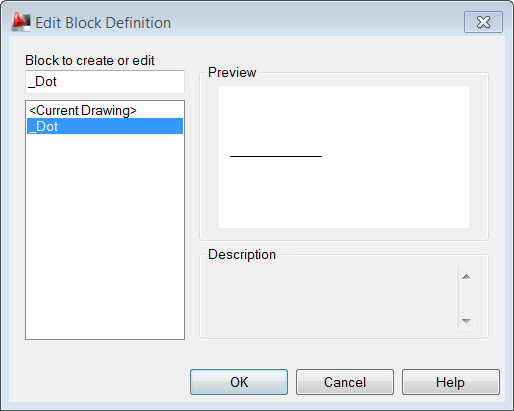Open the Help button
The height and width of the screenshot is (411, 514).
pyautogui.click(x=451, y=382)
